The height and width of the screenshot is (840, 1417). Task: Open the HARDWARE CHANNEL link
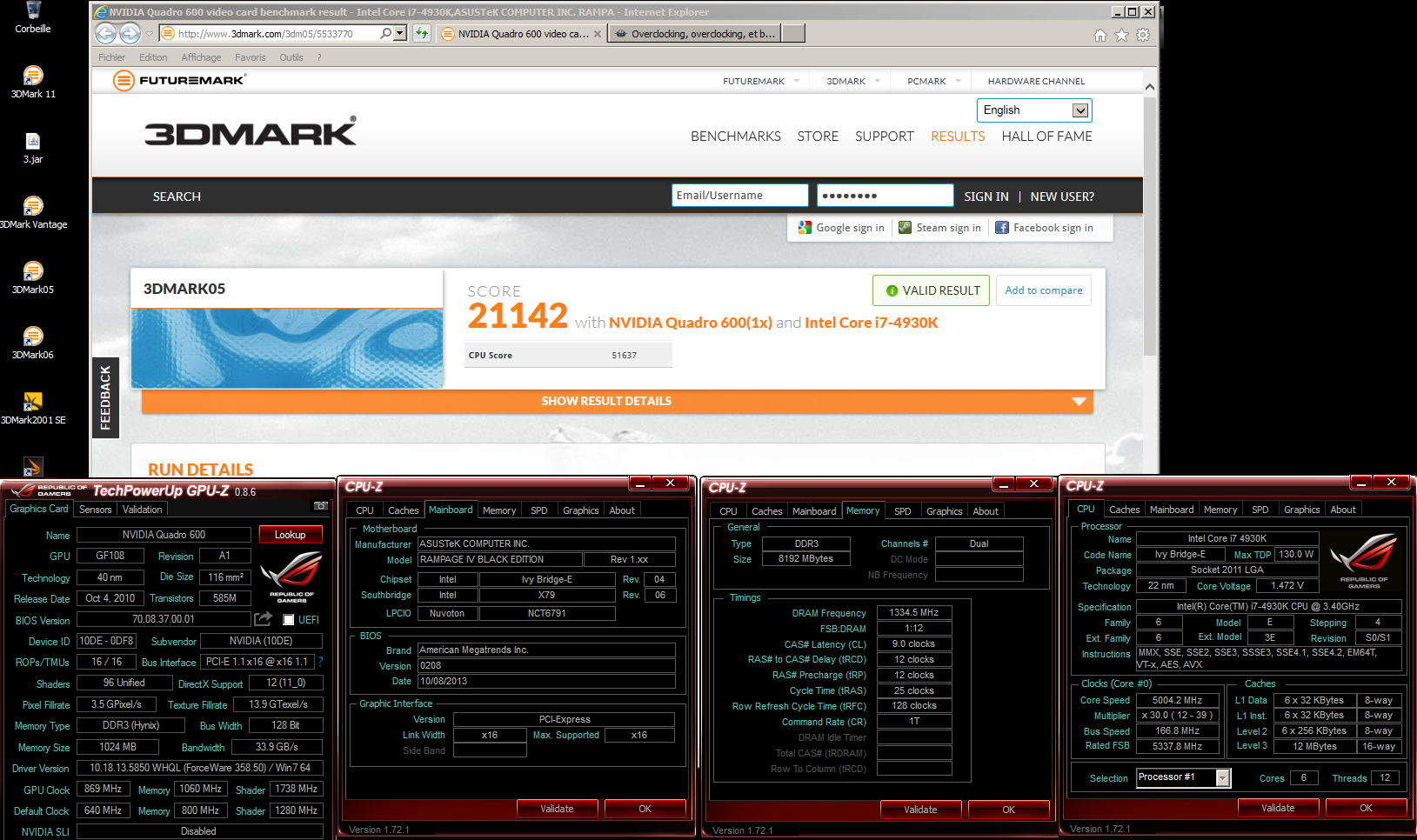[x=1036, y=81]
